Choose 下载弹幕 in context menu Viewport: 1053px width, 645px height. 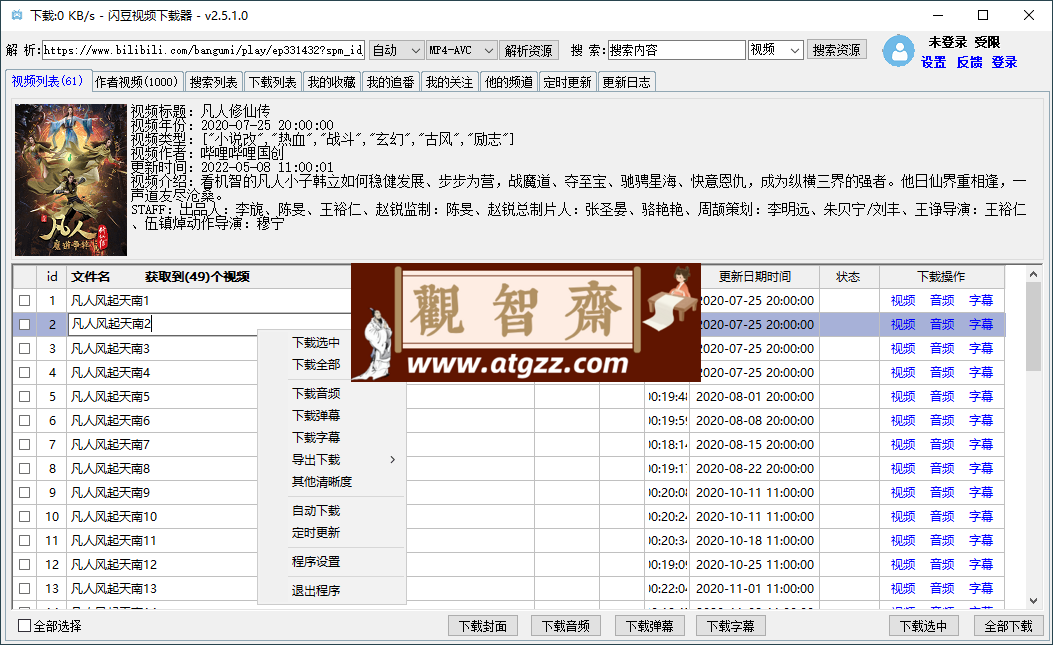[332, 416]
